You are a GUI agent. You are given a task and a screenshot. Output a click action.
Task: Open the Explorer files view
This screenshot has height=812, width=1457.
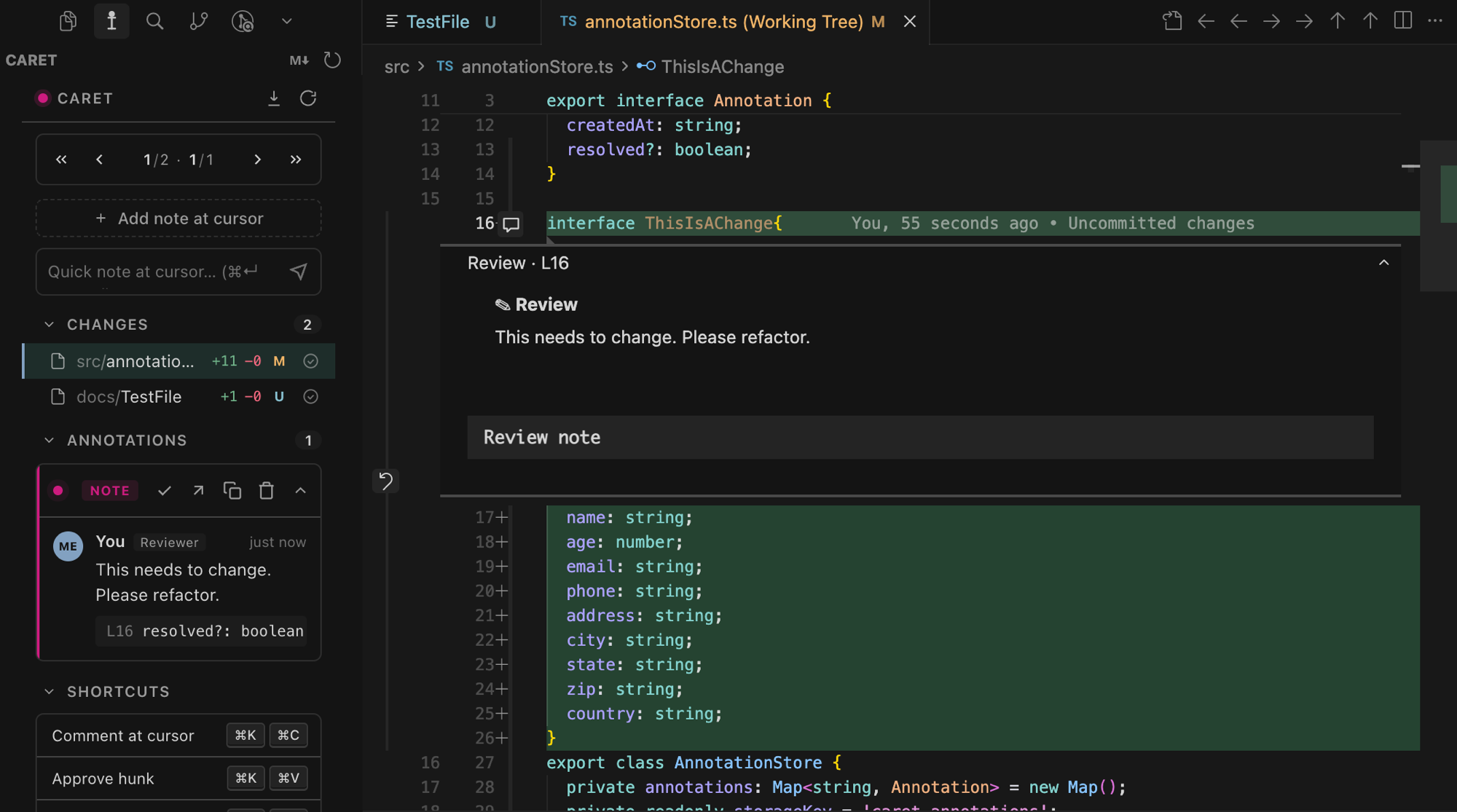point(68,21)
